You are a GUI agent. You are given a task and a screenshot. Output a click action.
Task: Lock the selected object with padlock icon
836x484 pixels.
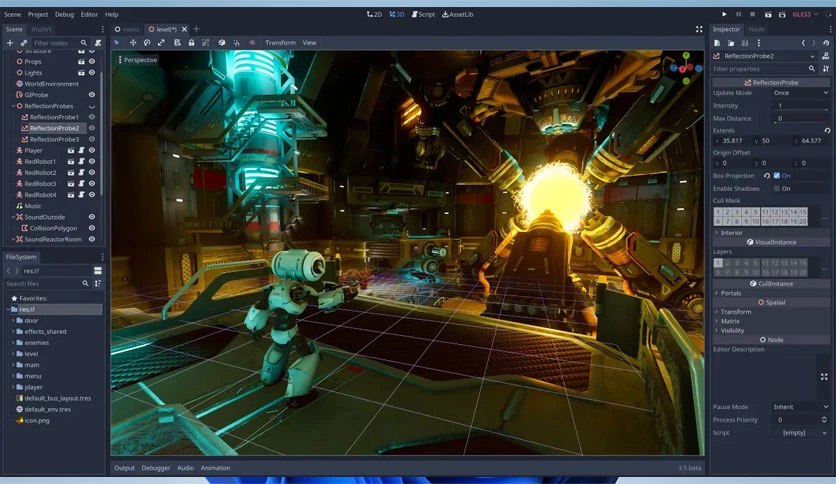[191, 43]
